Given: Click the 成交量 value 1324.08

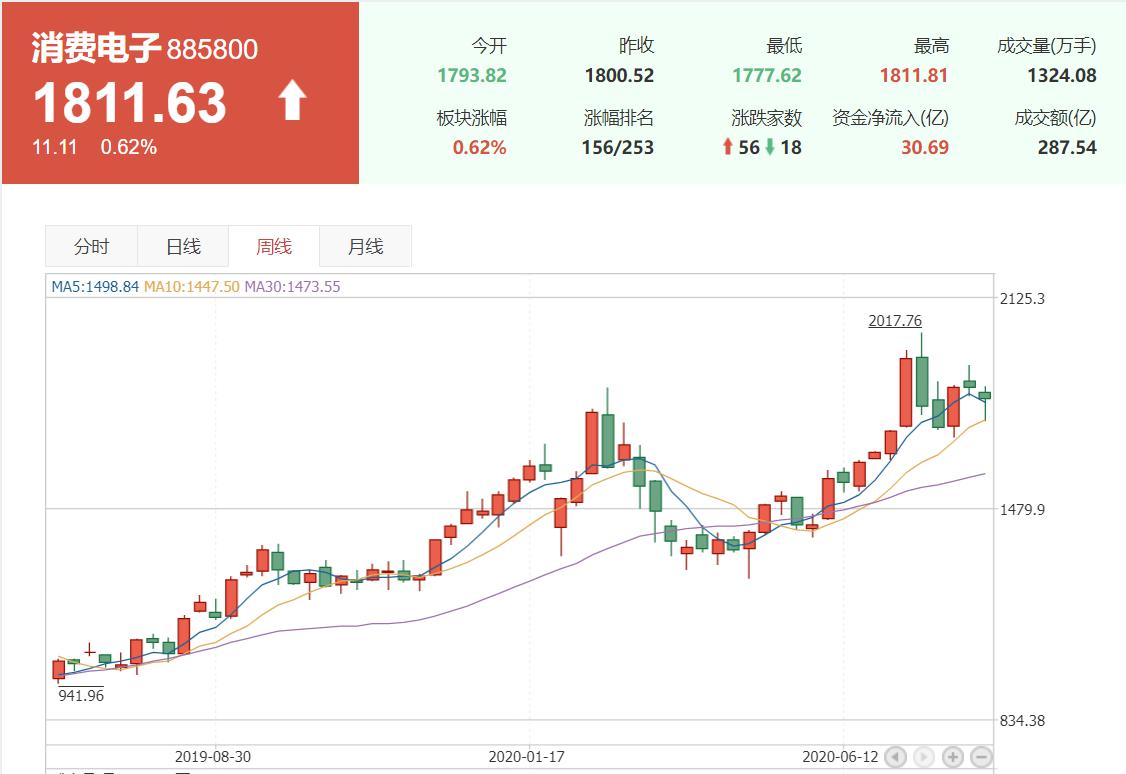Looking at the screenshot, I should pos(1062,75).
